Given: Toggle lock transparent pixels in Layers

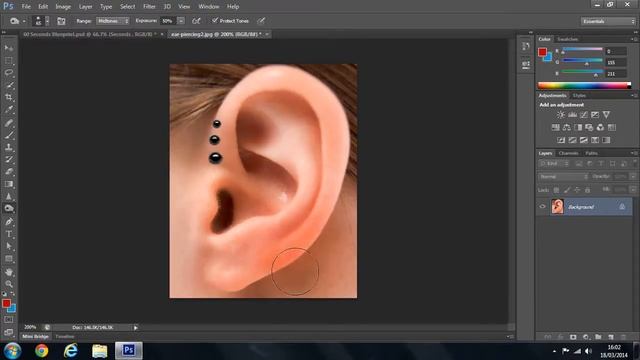Looking at the screenshot, I should 556,190.
